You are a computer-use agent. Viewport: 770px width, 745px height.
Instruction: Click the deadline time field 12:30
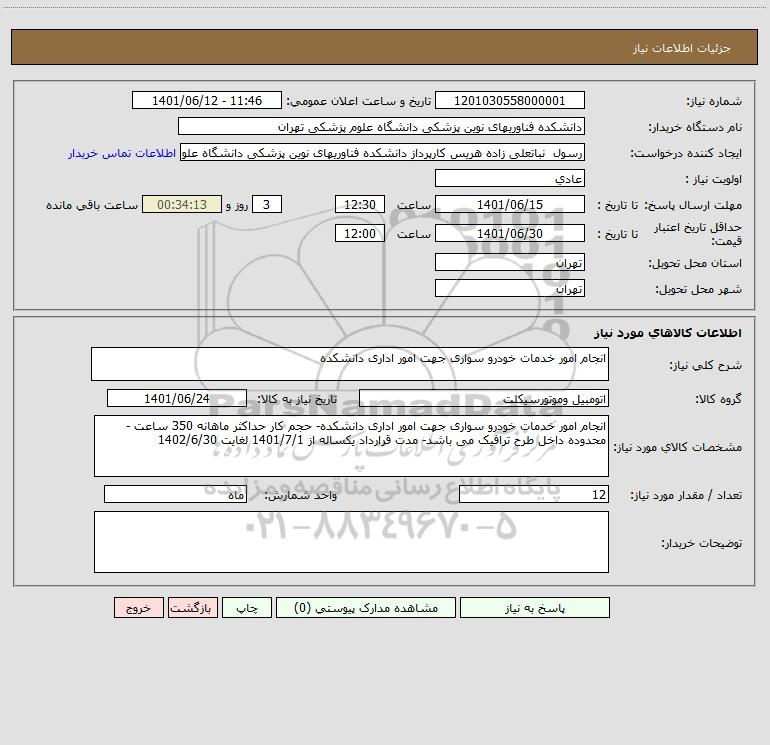point(359,204)
